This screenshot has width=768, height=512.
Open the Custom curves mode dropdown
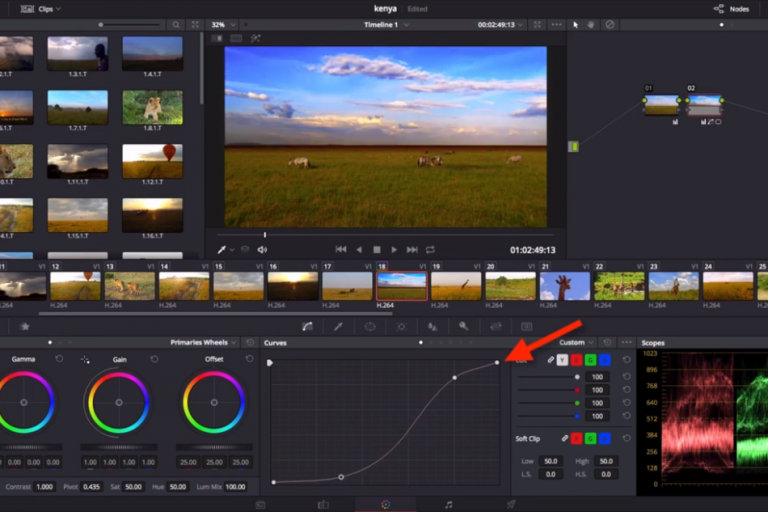pyautogui.click(x=576, y=342)
